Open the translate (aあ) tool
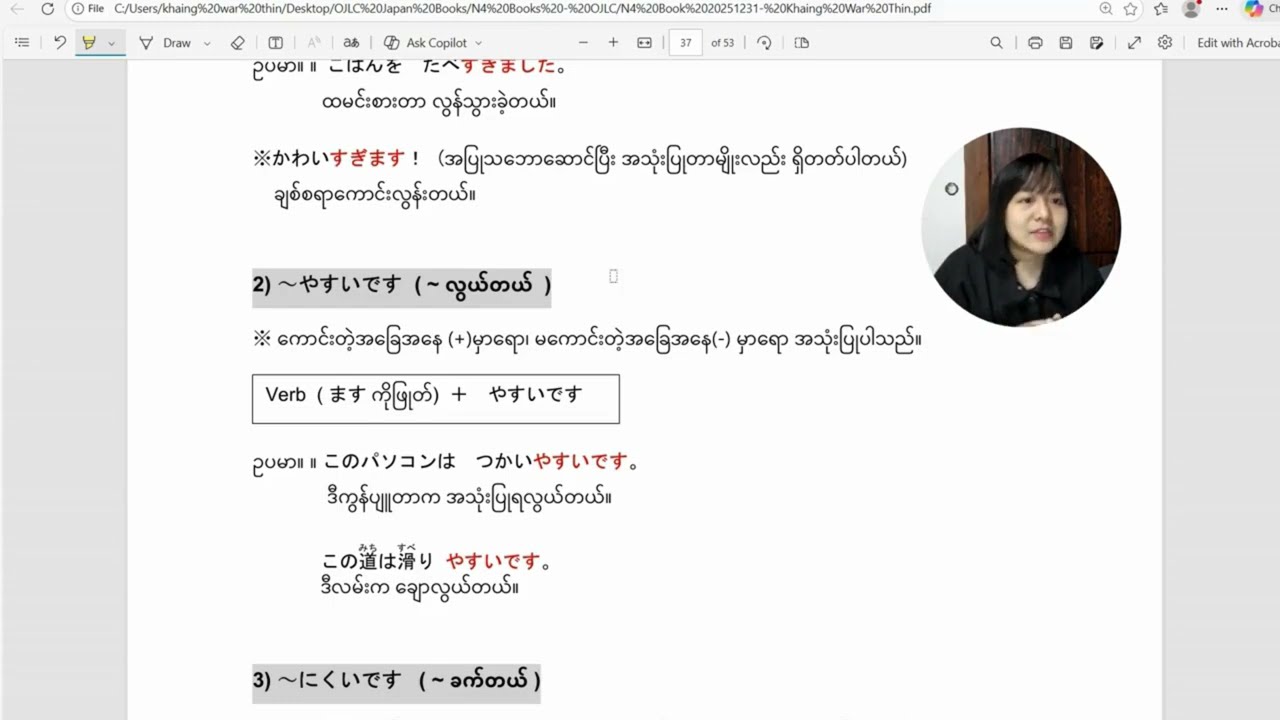Screen dimensions: 1280x720 tap(351, 43)
